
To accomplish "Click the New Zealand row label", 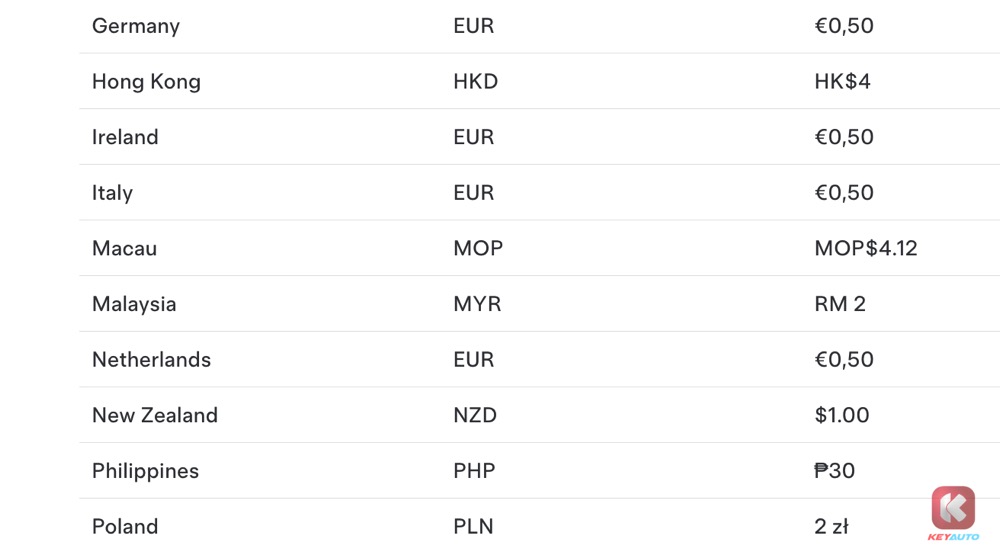I will [155, 415].
